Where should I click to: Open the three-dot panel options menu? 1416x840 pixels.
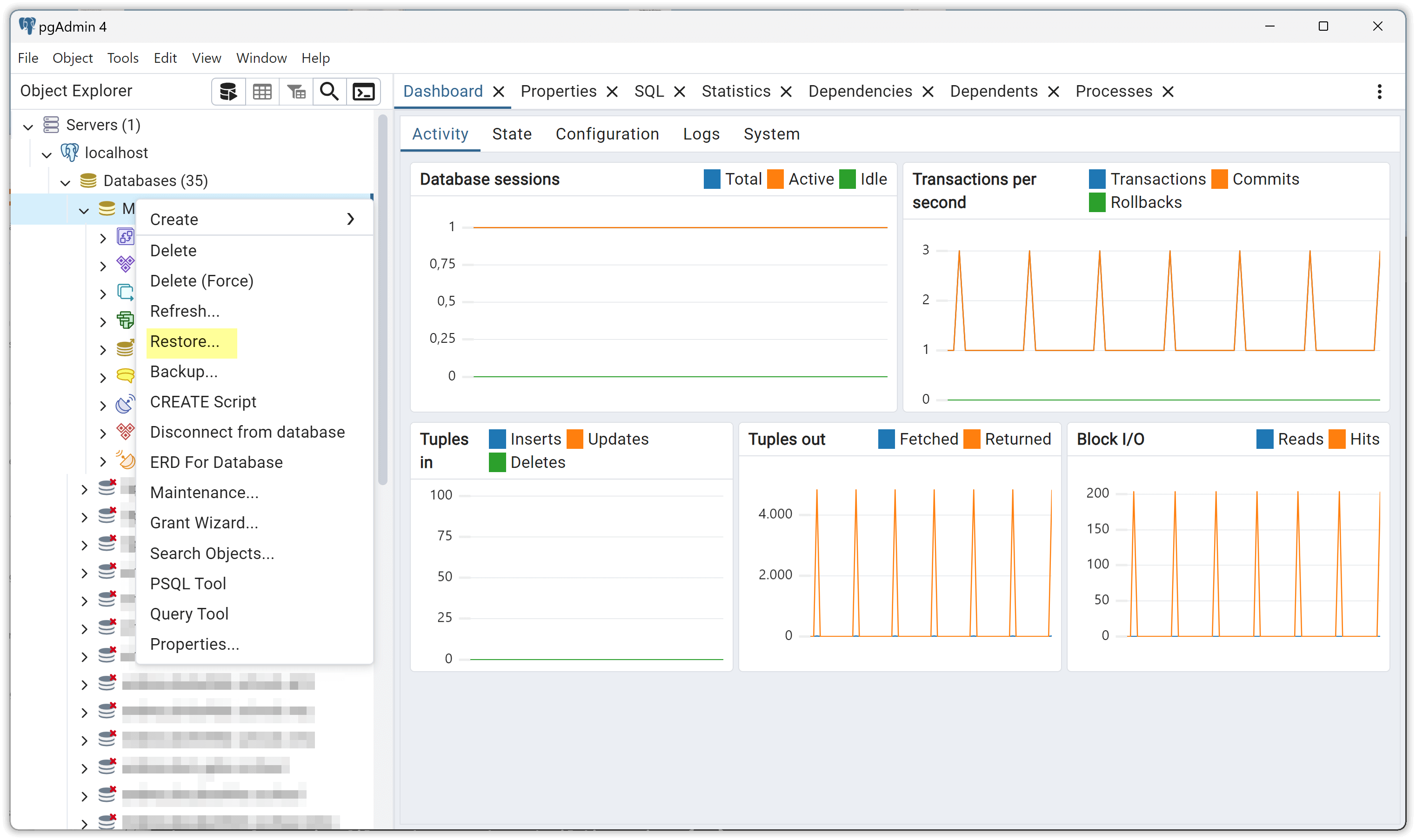[x=1379, y=92]
